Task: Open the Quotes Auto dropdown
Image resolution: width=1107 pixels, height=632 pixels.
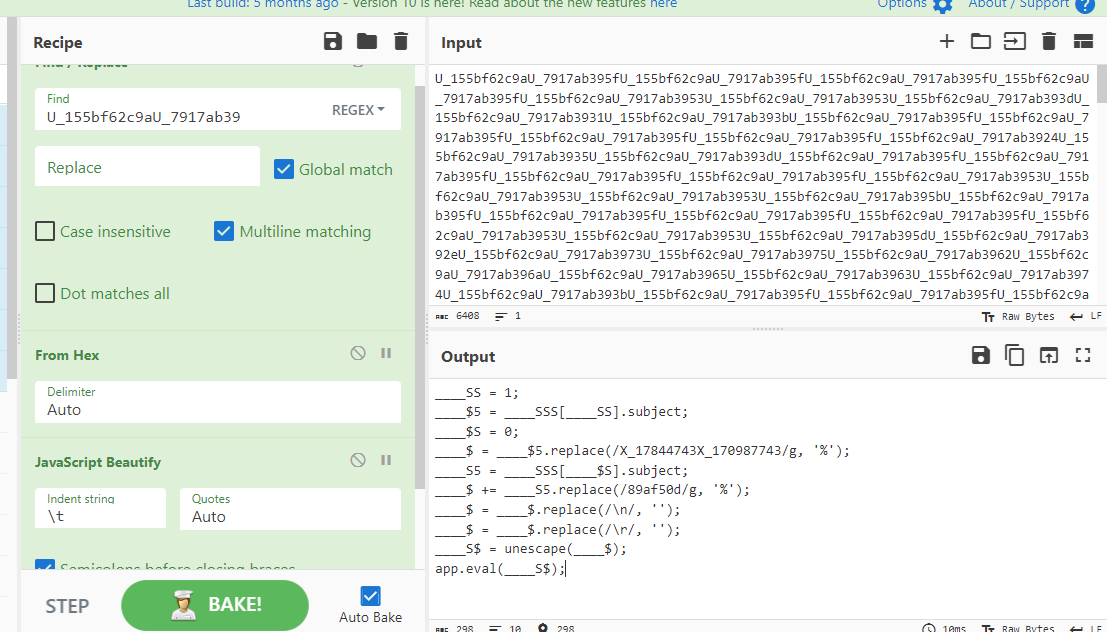Action: tap(290, 509)
